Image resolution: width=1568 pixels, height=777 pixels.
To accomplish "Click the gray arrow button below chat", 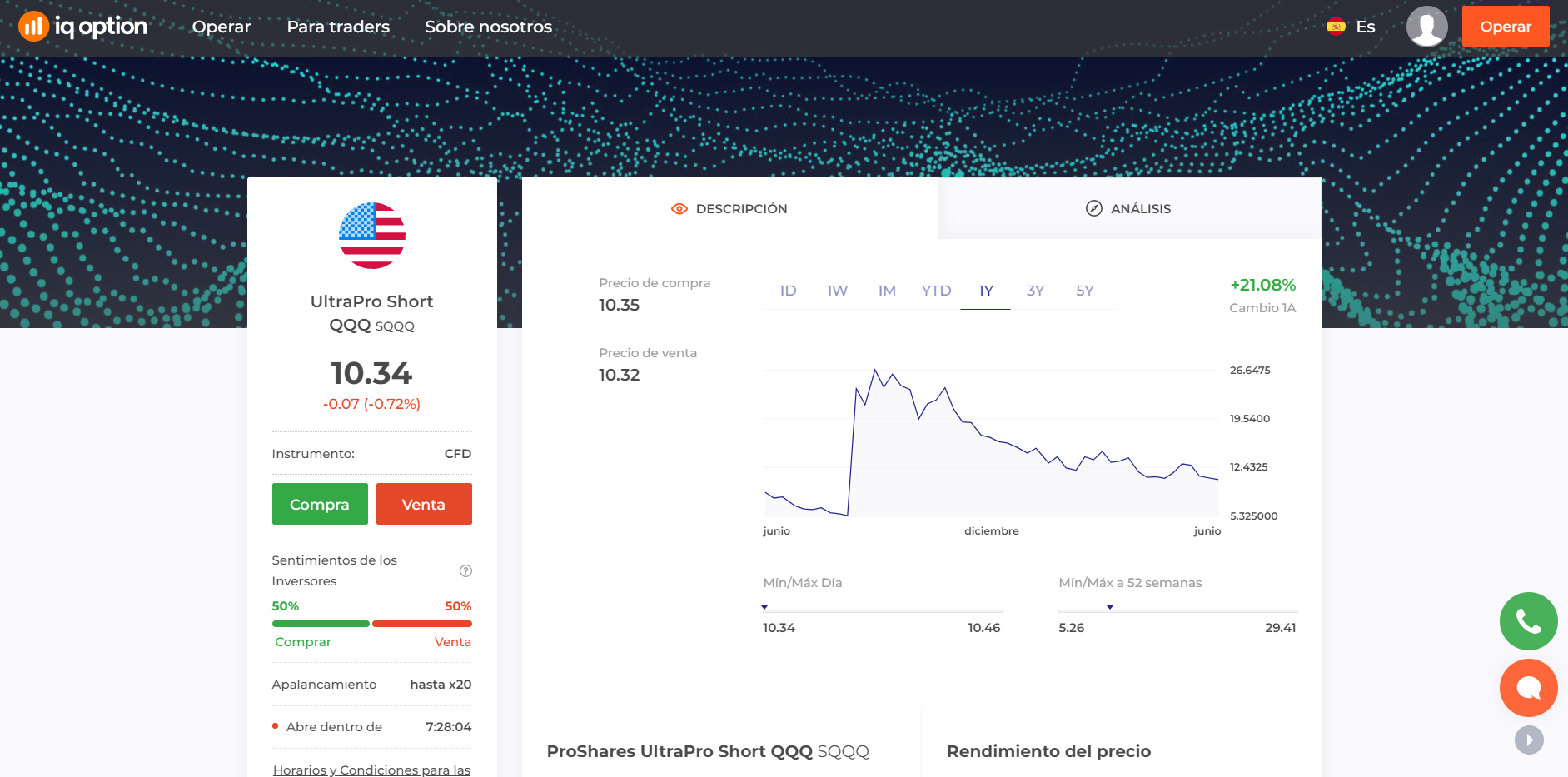I will tap(1529, 740).
